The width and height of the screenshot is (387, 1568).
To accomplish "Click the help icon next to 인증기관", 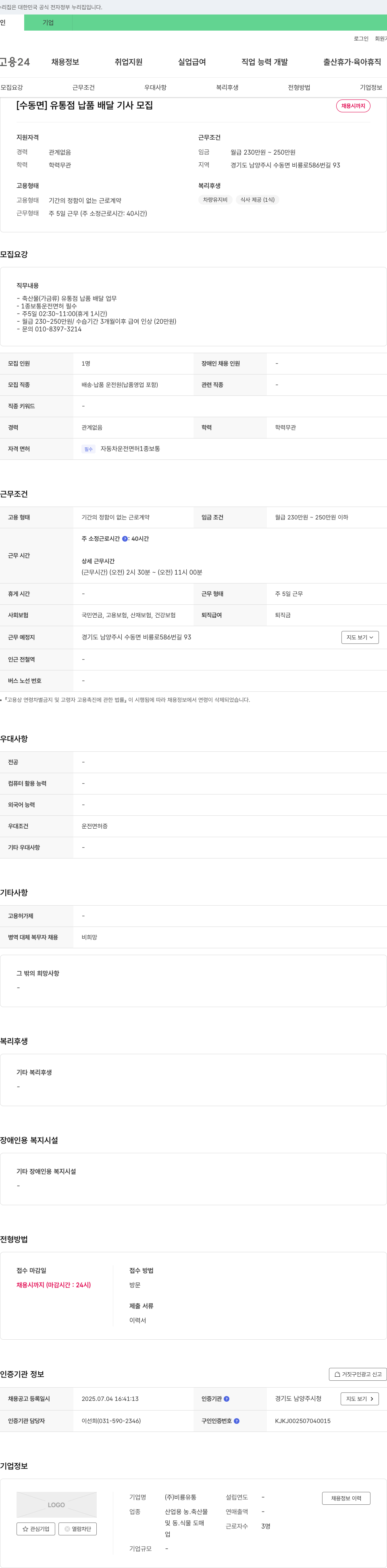I will 227,1399.
